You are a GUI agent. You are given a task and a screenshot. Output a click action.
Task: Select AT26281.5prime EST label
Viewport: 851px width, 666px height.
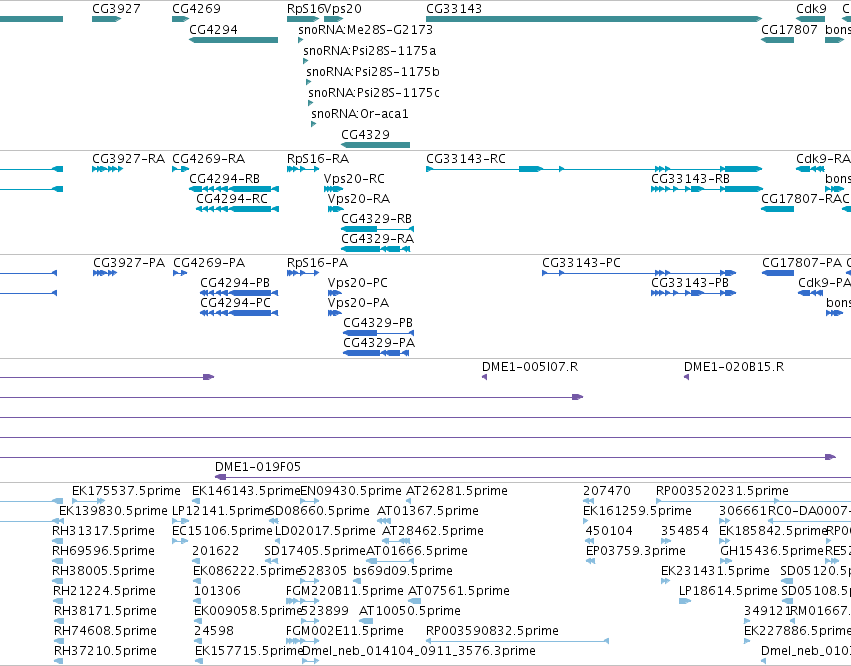tap(457, 491)
